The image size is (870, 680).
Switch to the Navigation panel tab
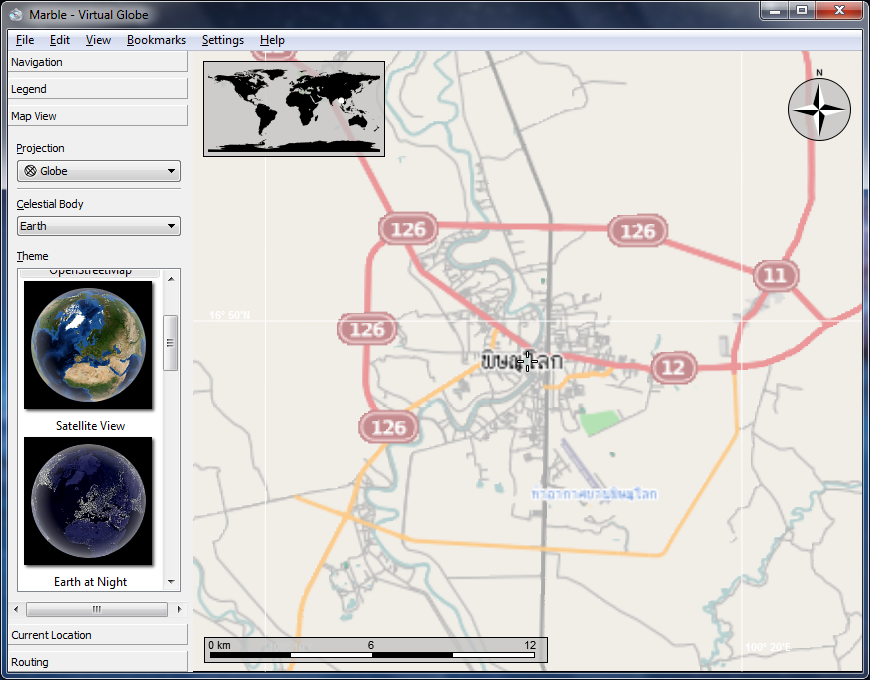[x=98, y=62]
